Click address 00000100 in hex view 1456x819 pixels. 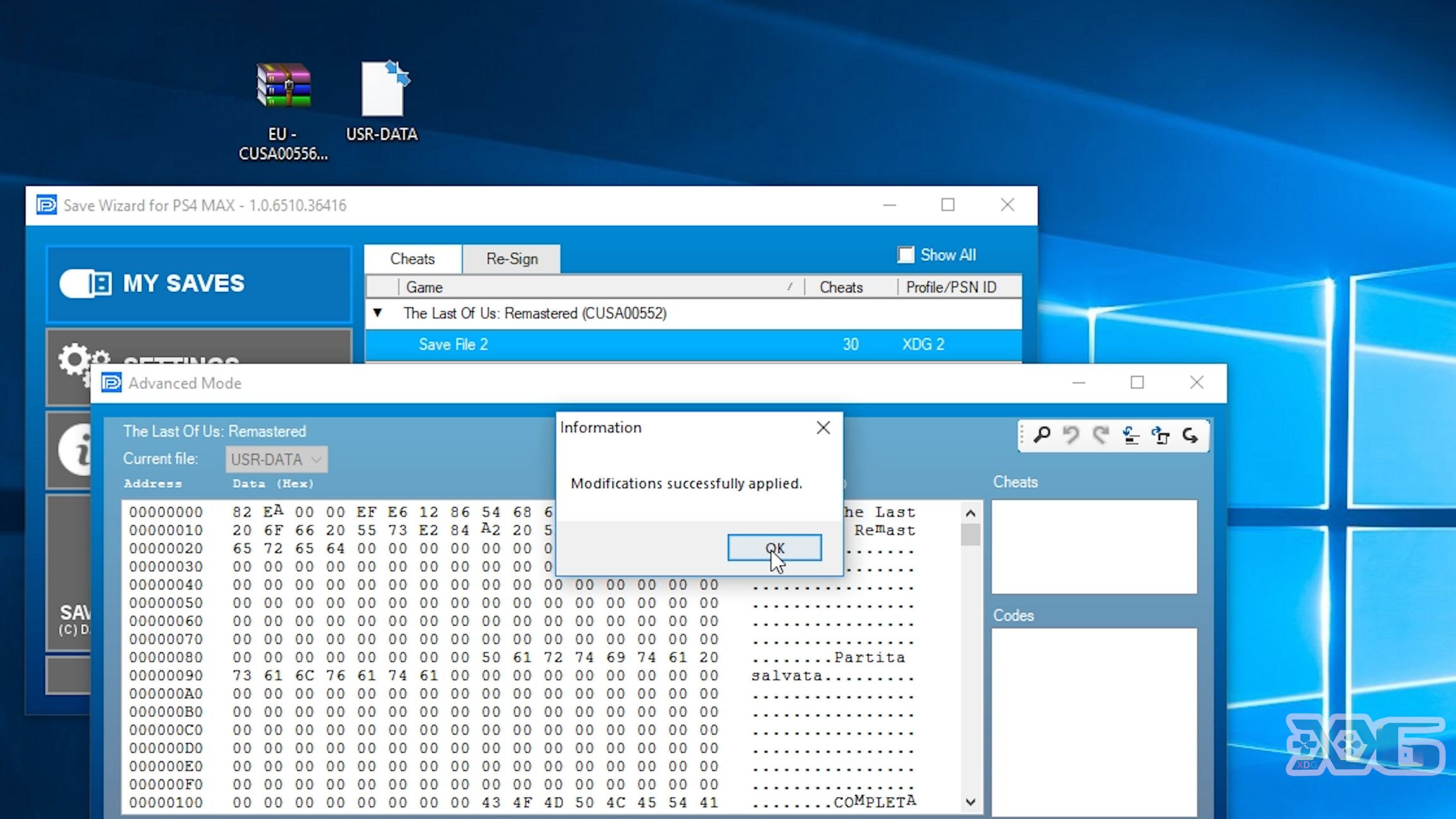pos(166,803)
